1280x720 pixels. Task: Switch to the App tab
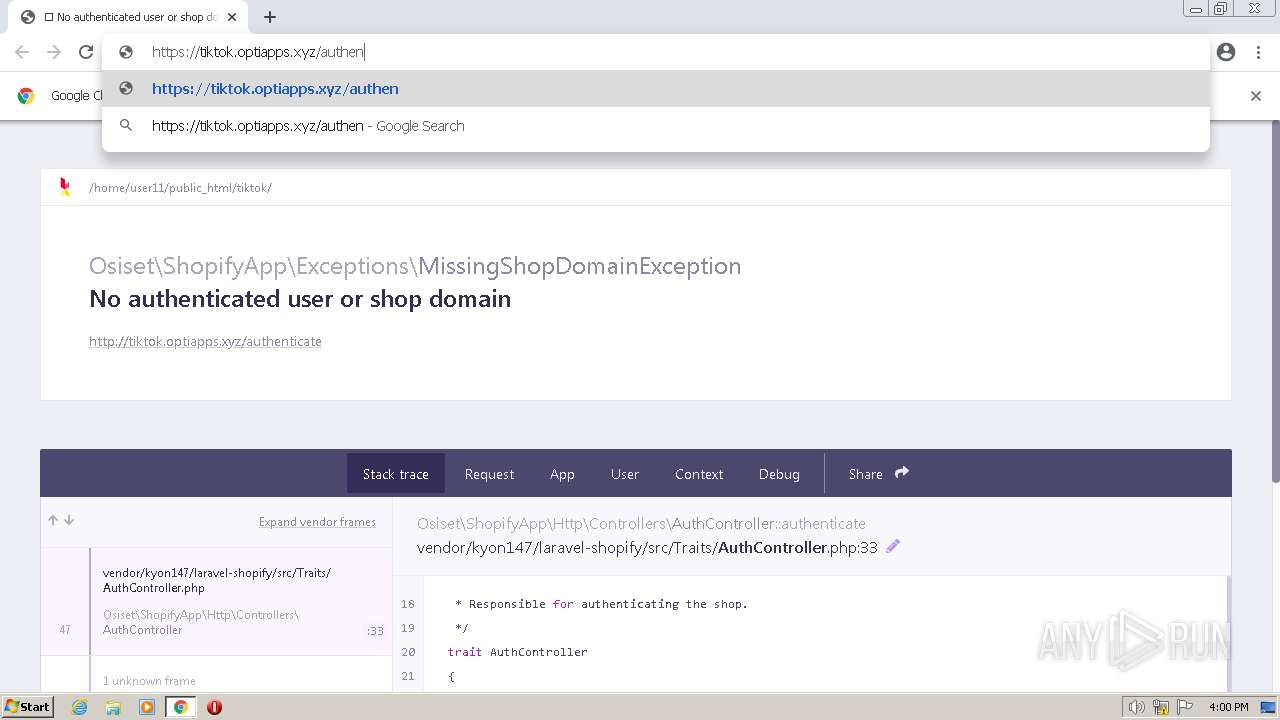562,474
